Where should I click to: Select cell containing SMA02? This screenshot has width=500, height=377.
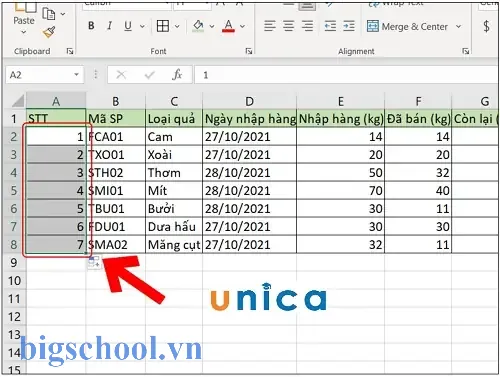(x=116, y=245)
